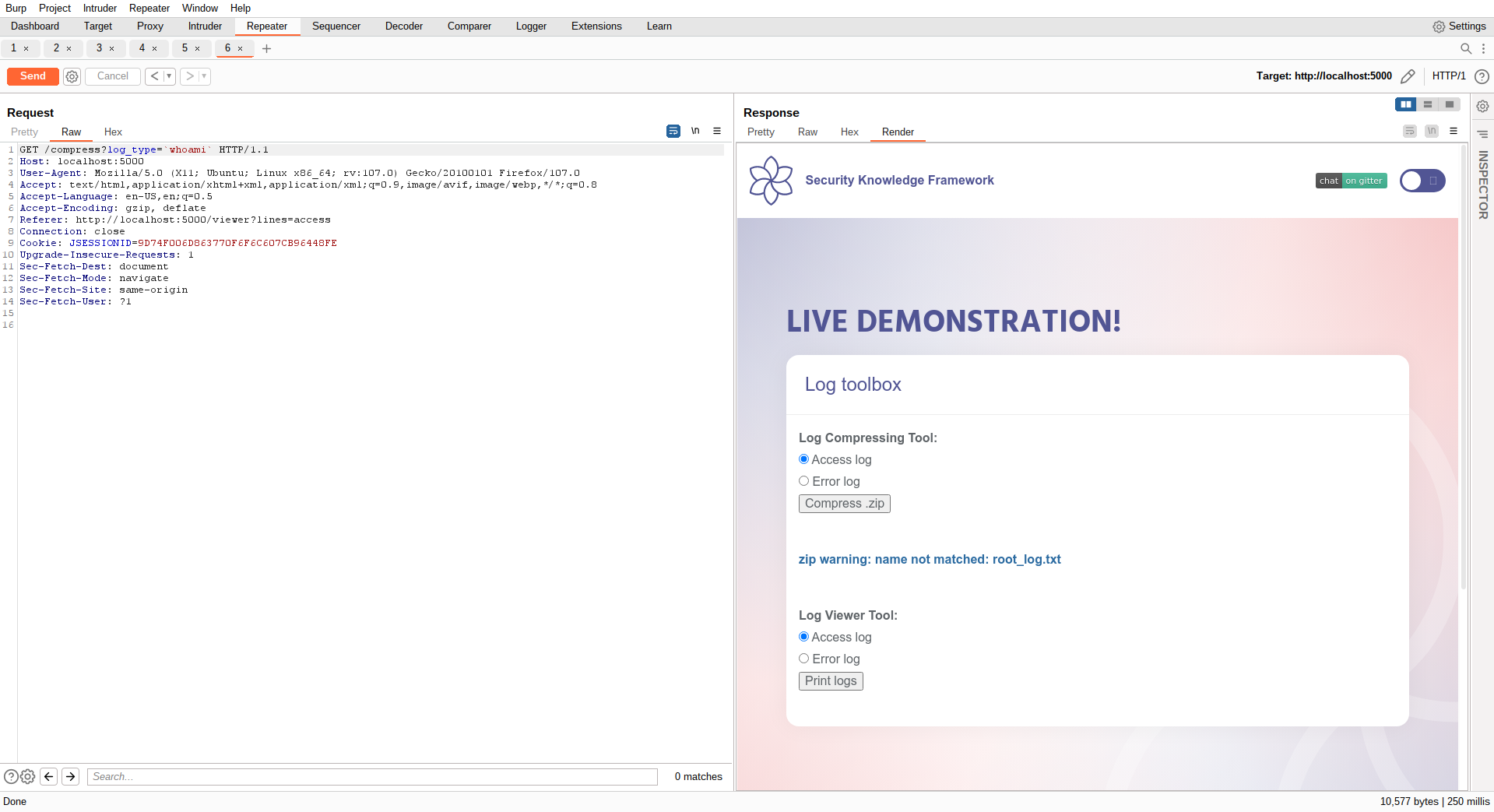Click Inspector filter lines icon

click(x=1483, y=135)
